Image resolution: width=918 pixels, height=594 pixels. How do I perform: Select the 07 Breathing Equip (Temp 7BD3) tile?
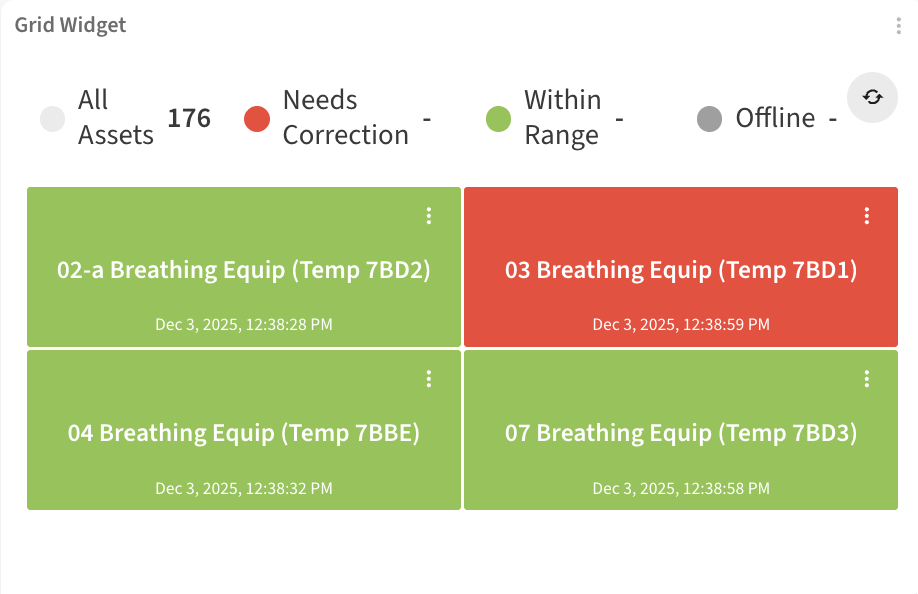pyautogui.click(x=681, y=433)
